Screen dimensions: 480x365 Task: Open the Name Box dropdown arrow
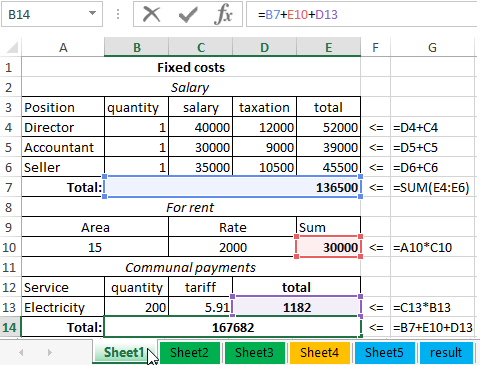click(x=92, y=14)
